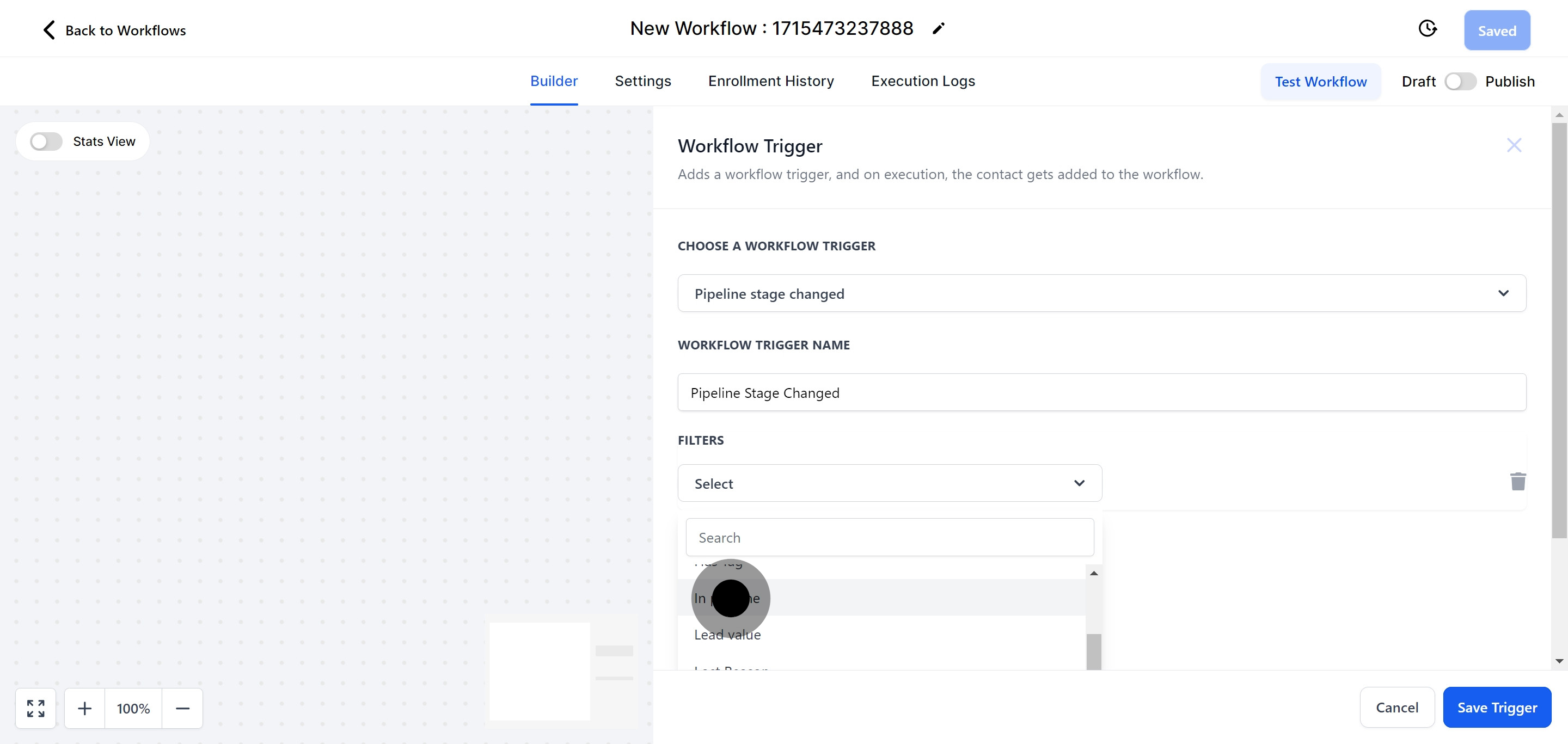Open the Enrollment History tab
Viewport: 1568px width, 744px height.
click(x=770, y=82)
